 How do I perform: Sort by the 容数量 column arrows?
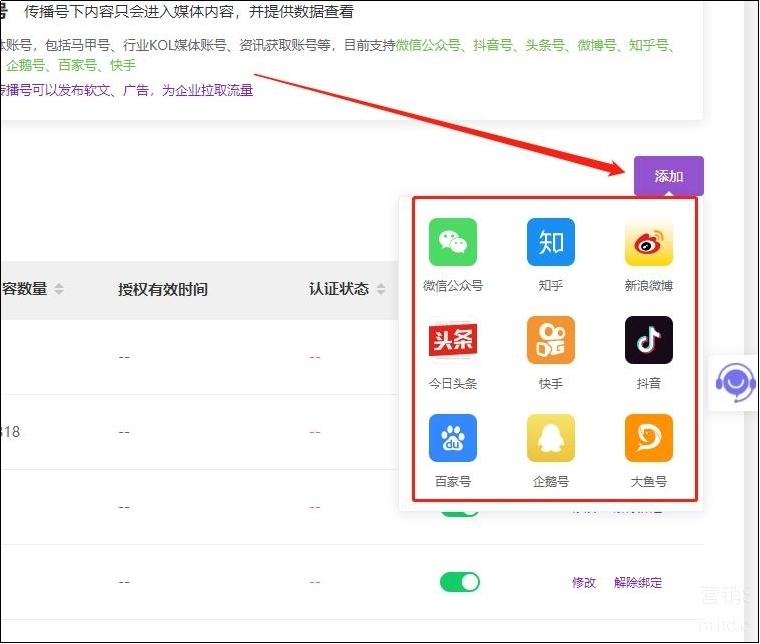click(59, 290)
